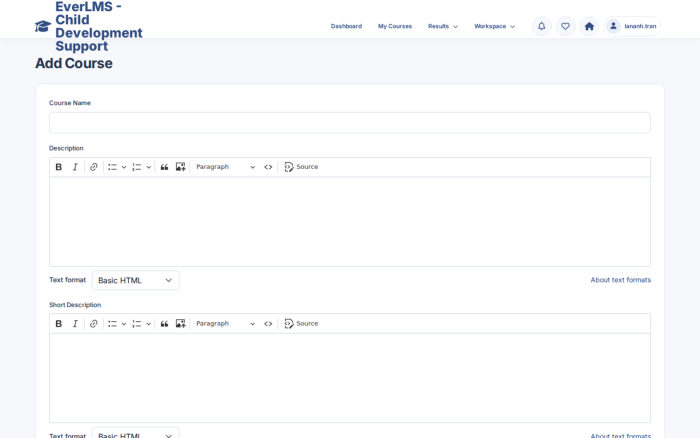Expand bulleted list styles in Description editor

click(x=124, y=167)
